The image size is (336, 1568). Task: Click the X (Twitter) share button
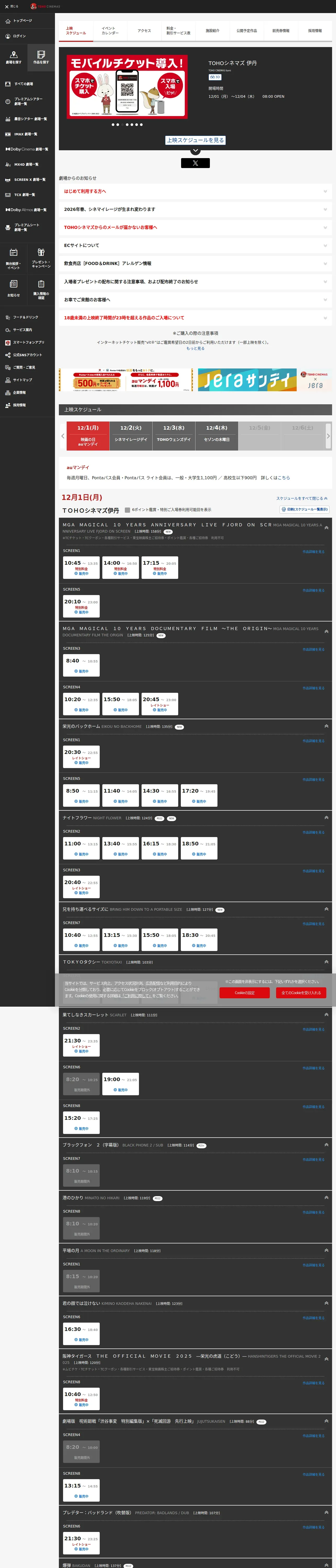pyautogui.click(x=195, y=163)
